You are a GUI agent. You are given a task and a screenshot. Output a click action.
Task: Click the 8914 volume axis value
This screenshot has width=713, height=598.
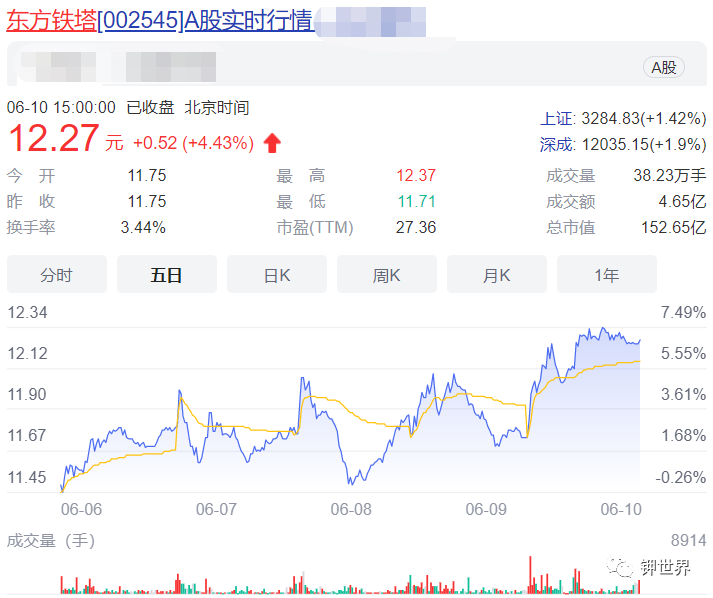click(688, 541)
